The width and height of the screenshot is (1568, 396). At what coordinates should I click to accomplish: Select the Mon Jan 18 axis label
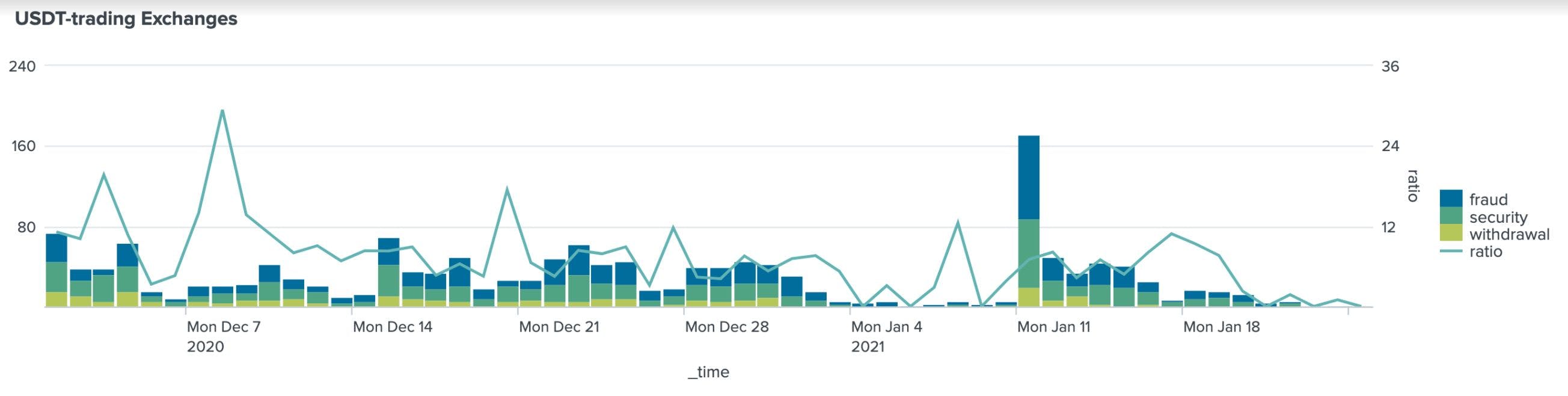click(x=1221, y=327)
